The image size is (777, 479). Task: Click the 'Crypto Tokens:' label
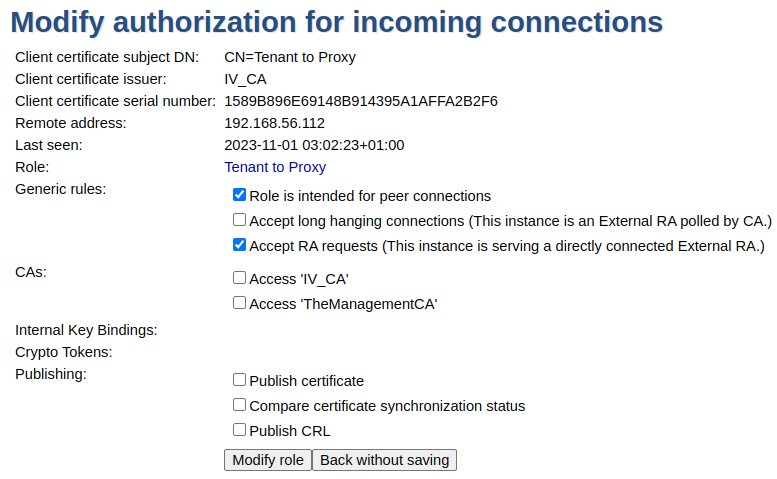coord(63,352)
